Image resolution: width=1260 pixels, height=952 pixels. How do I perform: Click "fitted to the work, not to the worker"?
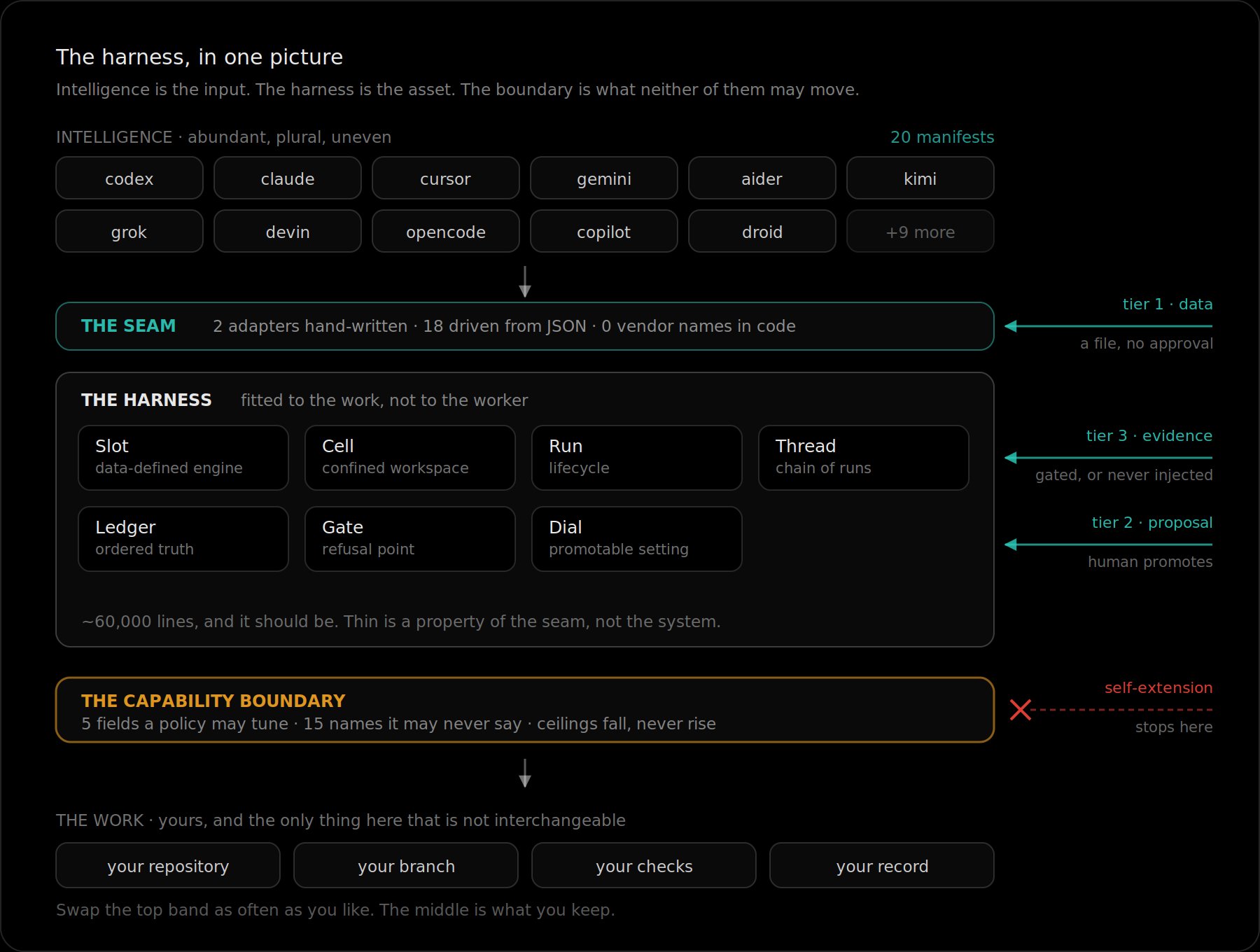384,400
